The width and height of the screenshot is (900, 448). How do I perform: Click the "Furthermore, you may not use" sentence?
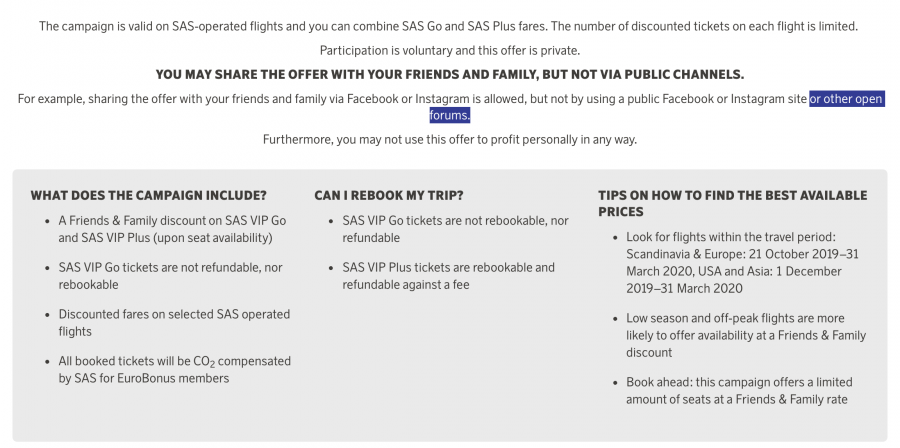coord(449,139)
